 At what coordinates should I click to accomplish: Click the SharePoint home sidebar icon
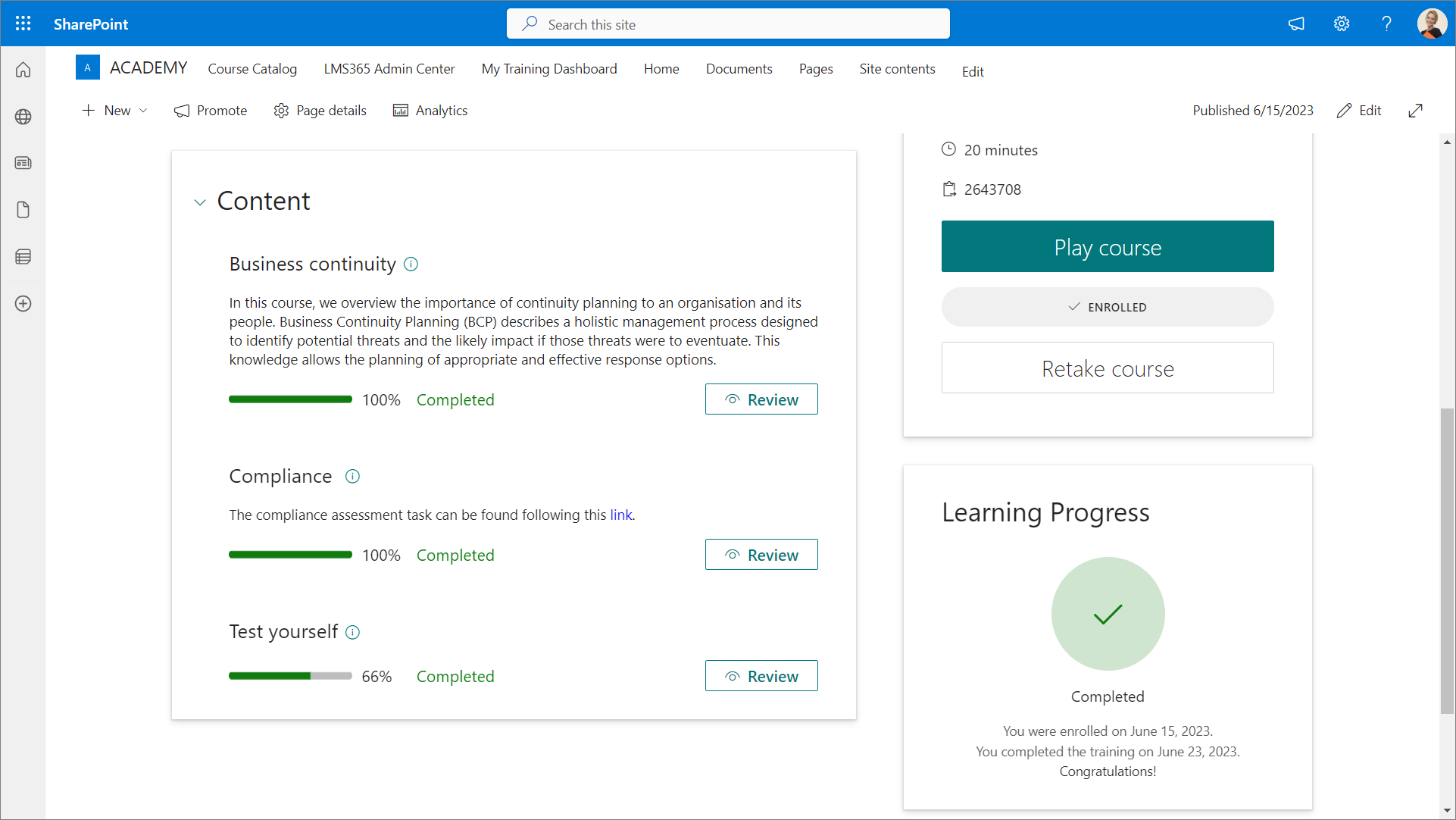click(23, 70)
